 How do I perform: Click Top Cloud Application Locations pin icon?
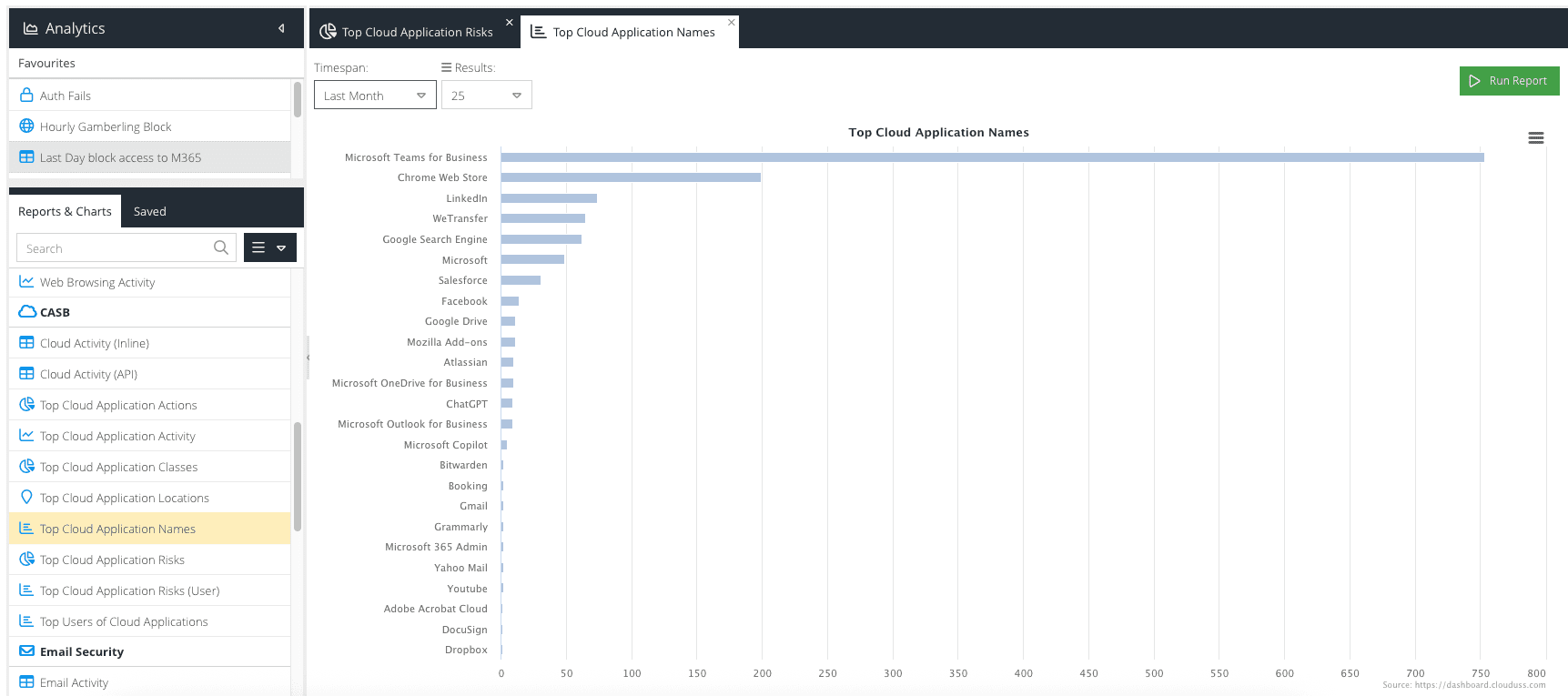click(26, 498)
